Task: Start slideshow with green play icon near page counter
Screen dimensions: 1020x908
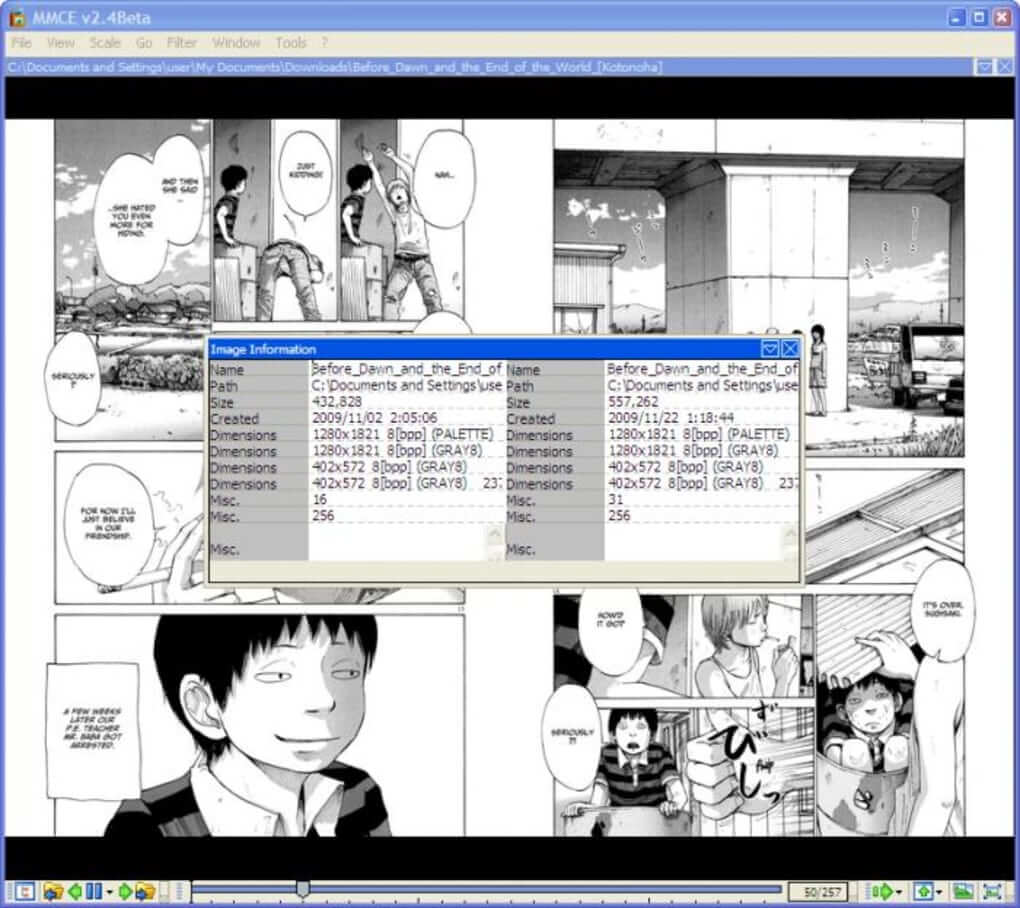Action: coord(884,890)
